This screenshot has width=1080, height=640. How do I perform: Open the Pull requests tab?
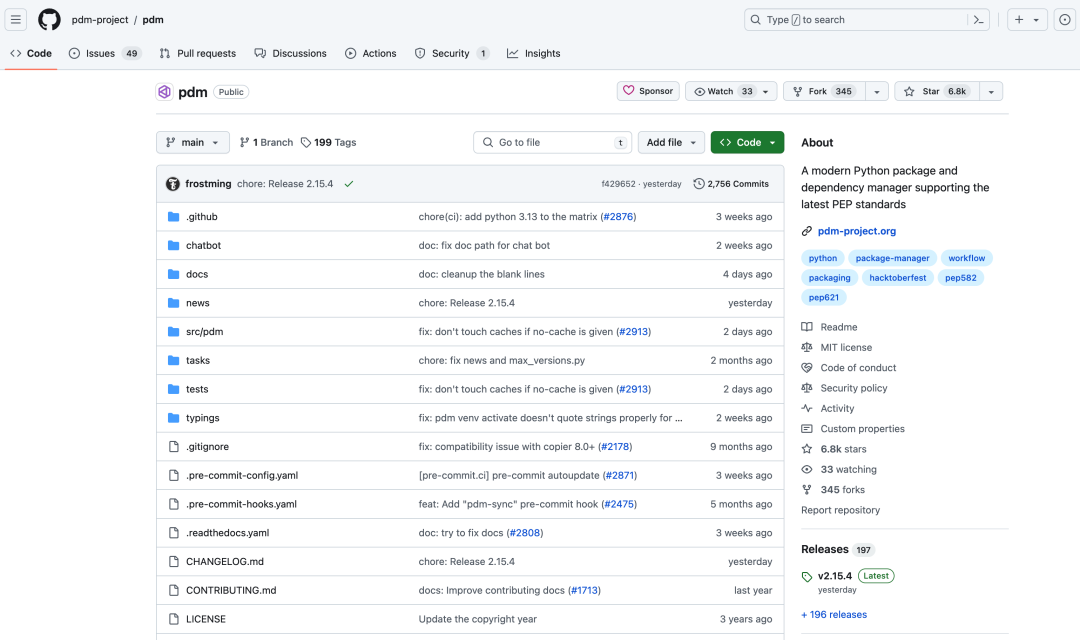tap(198, 54)
